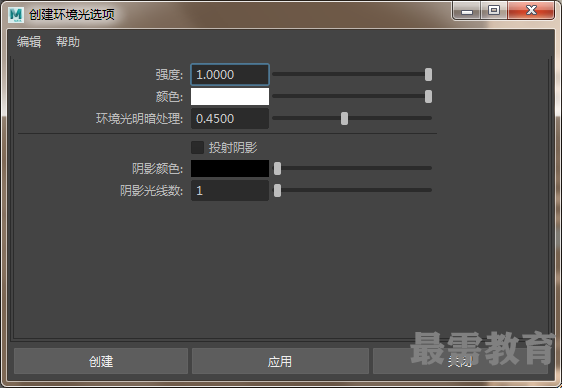562x388 pixels.
Task: Click the 颜色 brightness slider handle
Action: click(428, 96)
